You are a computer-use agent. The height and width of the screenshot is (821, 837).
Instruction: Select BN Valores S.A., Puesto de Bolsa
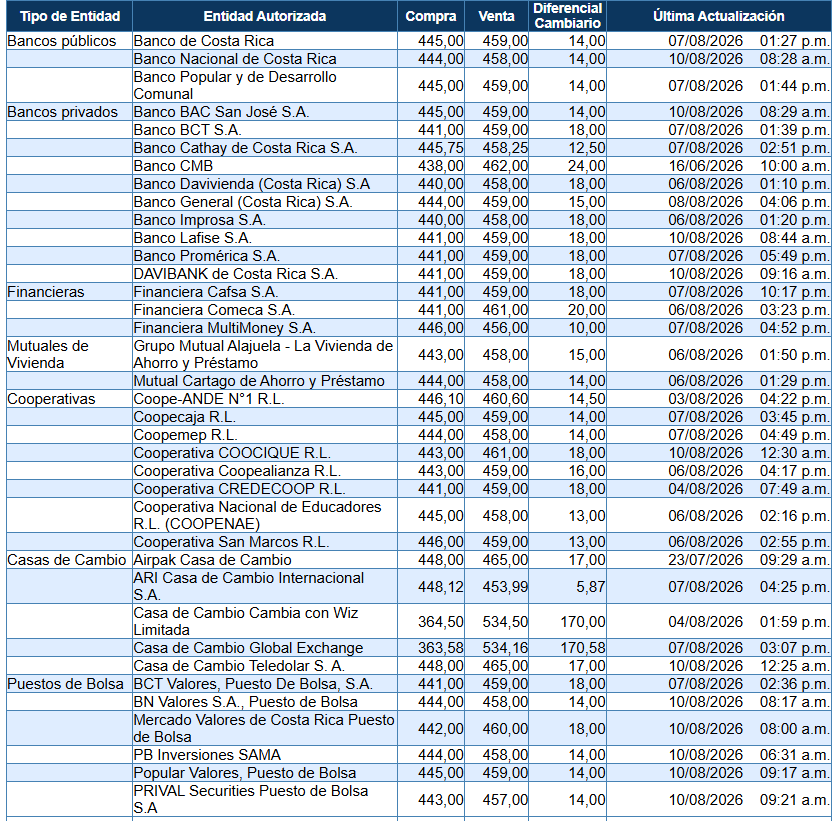pos(246,702)
